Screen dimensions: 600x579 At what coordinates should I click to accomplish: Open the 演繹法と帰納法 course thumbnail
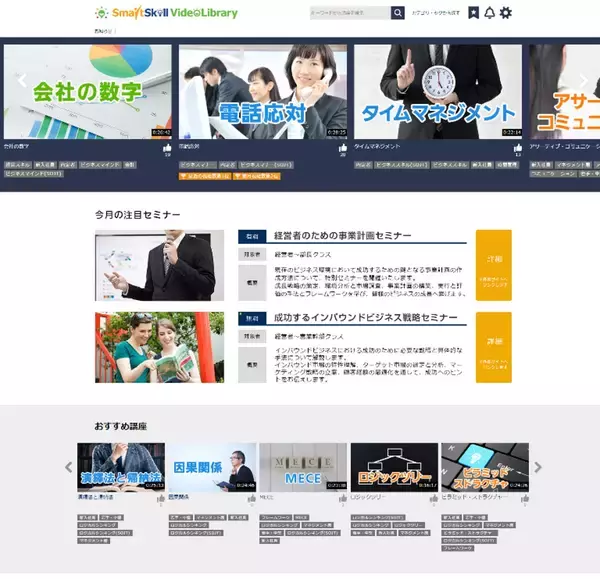(121, 467)
